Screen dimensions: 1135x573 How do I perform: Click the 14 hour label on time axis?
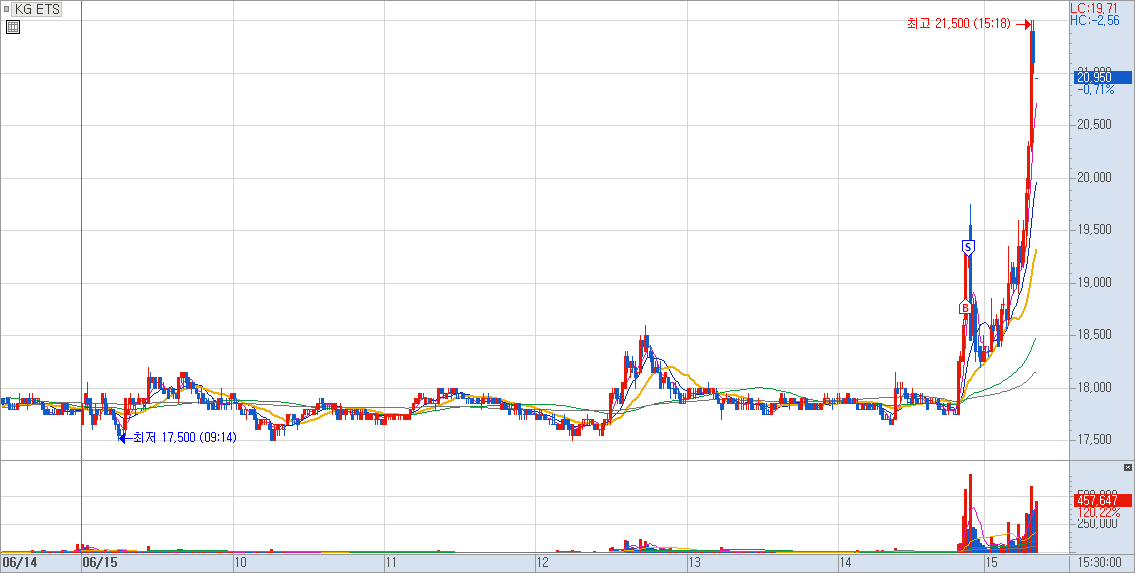coord(845,562)
